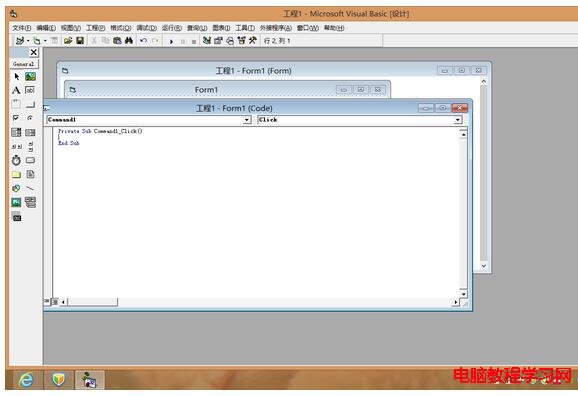
Task: Select the Frame control tool
Action: pyautogui.click(x=16, y=104)
